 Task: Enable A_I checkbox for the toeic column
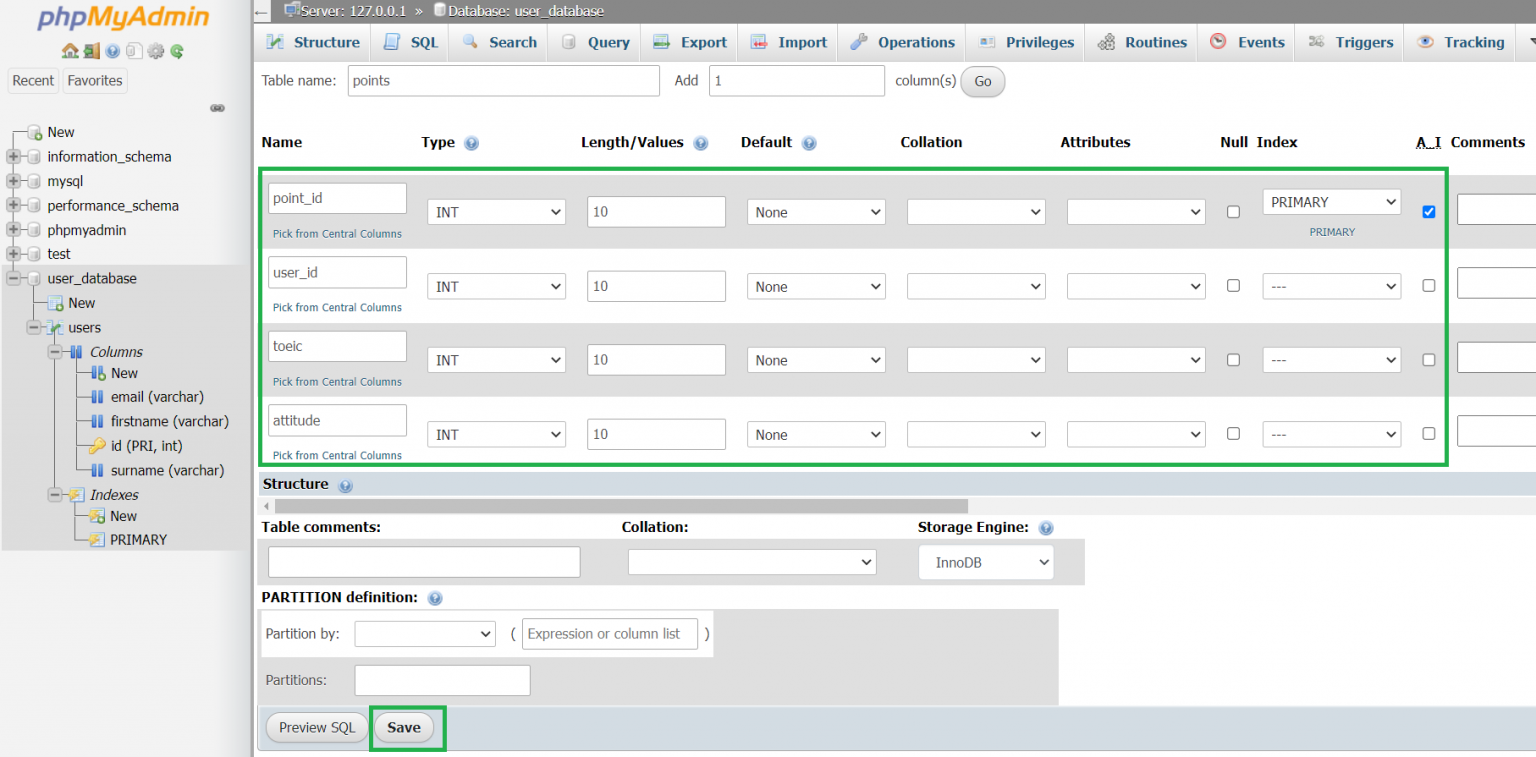[1428, 360]
